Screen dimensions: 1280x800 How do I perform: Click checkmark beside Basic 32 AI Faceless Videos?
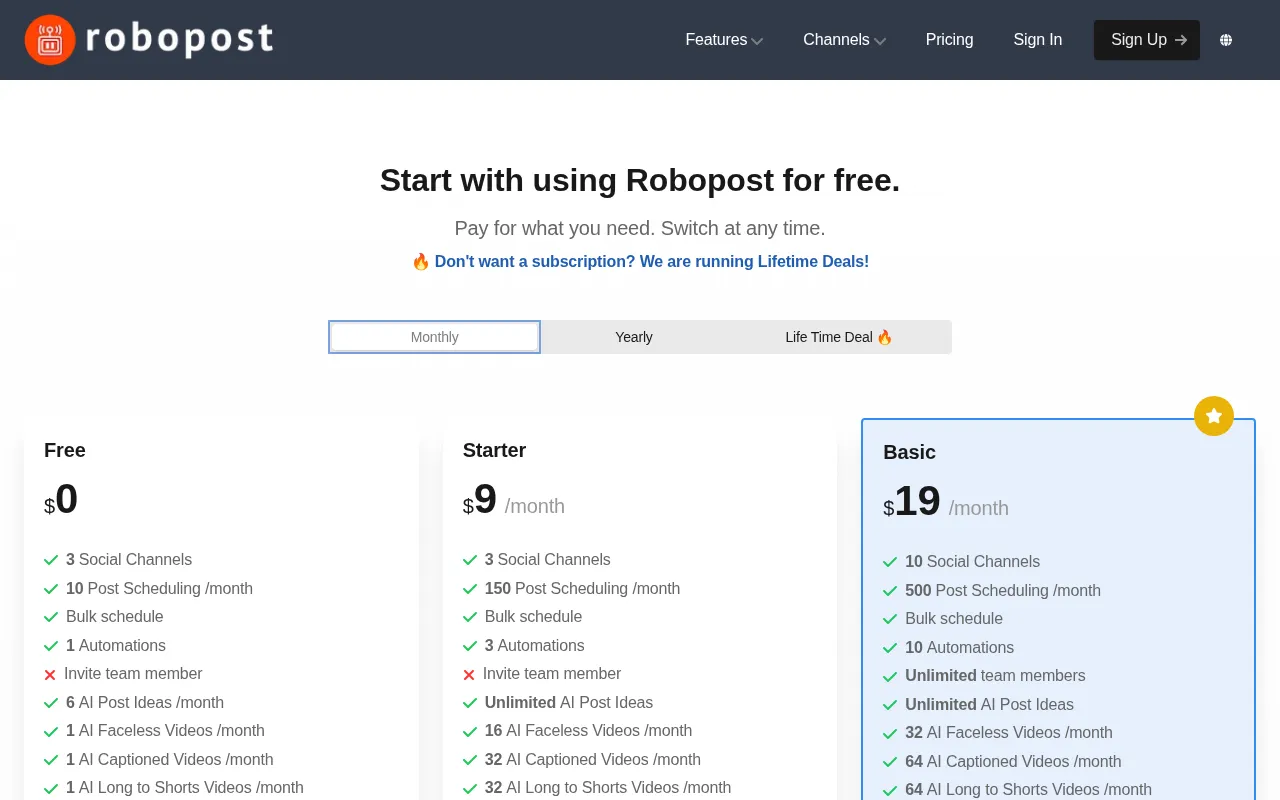click(890, 733)
